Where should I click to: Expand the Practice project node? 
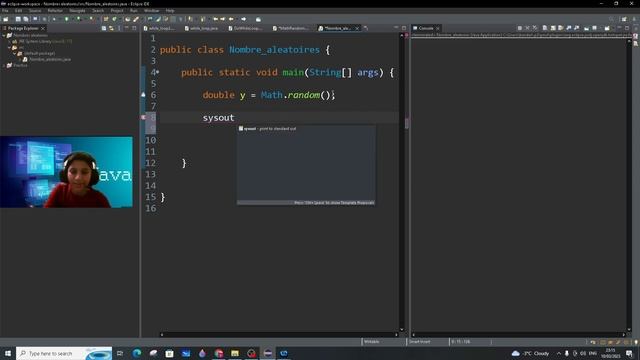tap(4, 65)
